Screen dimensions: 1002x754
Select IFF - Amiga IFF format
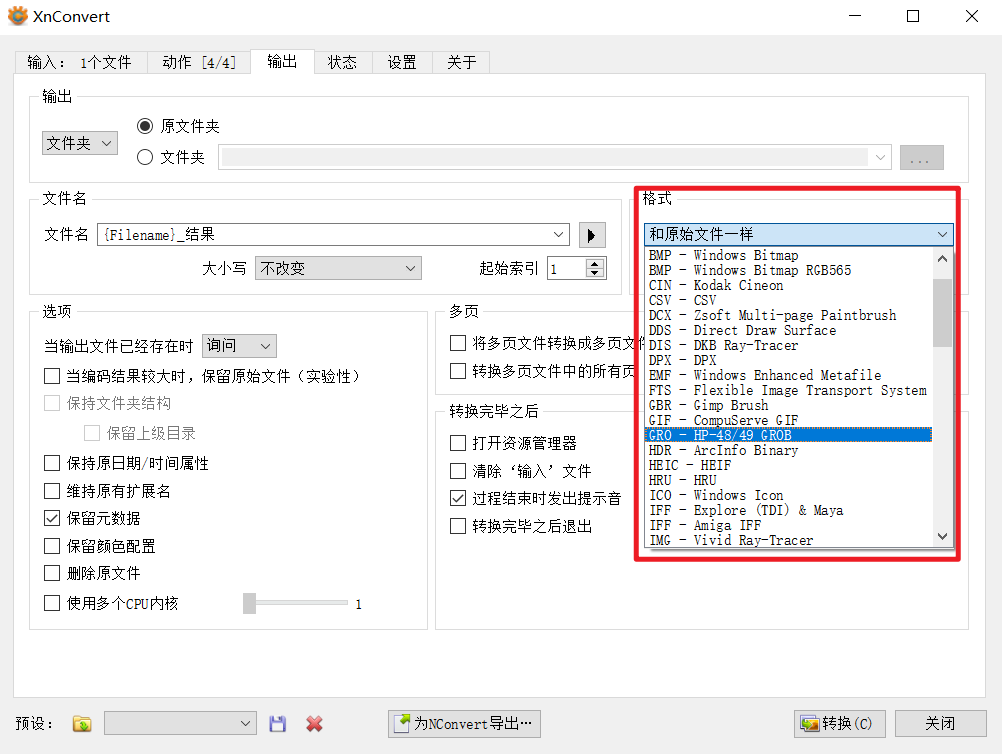pos(789,525)
